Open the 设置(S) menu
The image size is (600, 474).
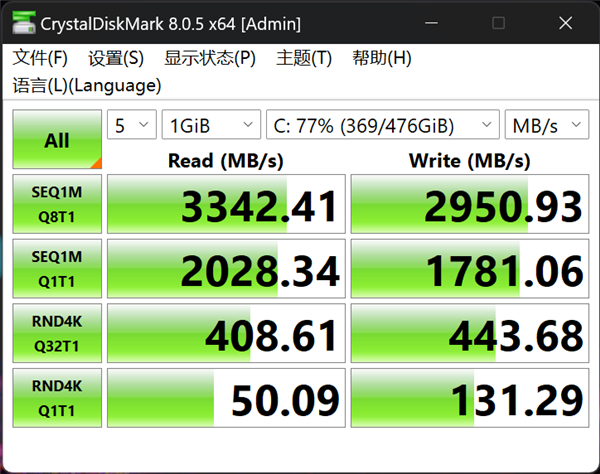pos(116,58)
